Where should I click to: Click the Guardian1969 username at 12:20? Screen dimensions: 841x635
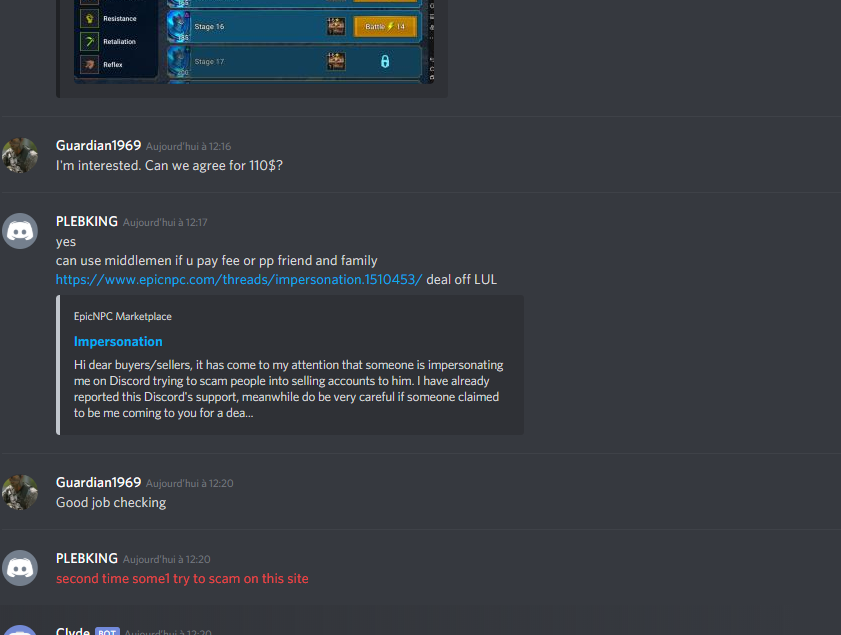98,483
